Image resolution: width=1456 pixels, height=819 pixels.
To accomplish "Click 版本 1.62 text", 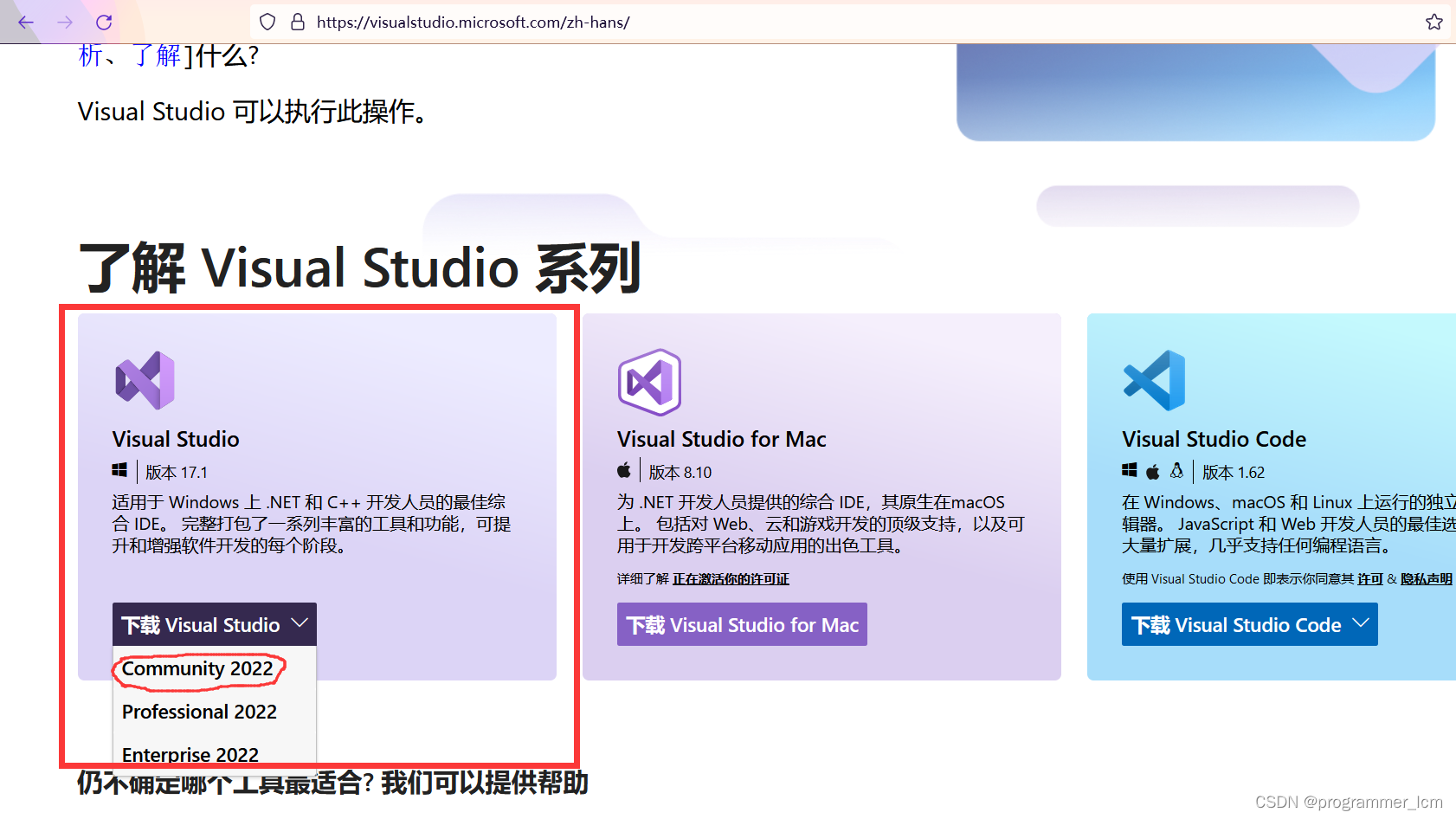I will pyautogui.click(x=1234, y=473).
